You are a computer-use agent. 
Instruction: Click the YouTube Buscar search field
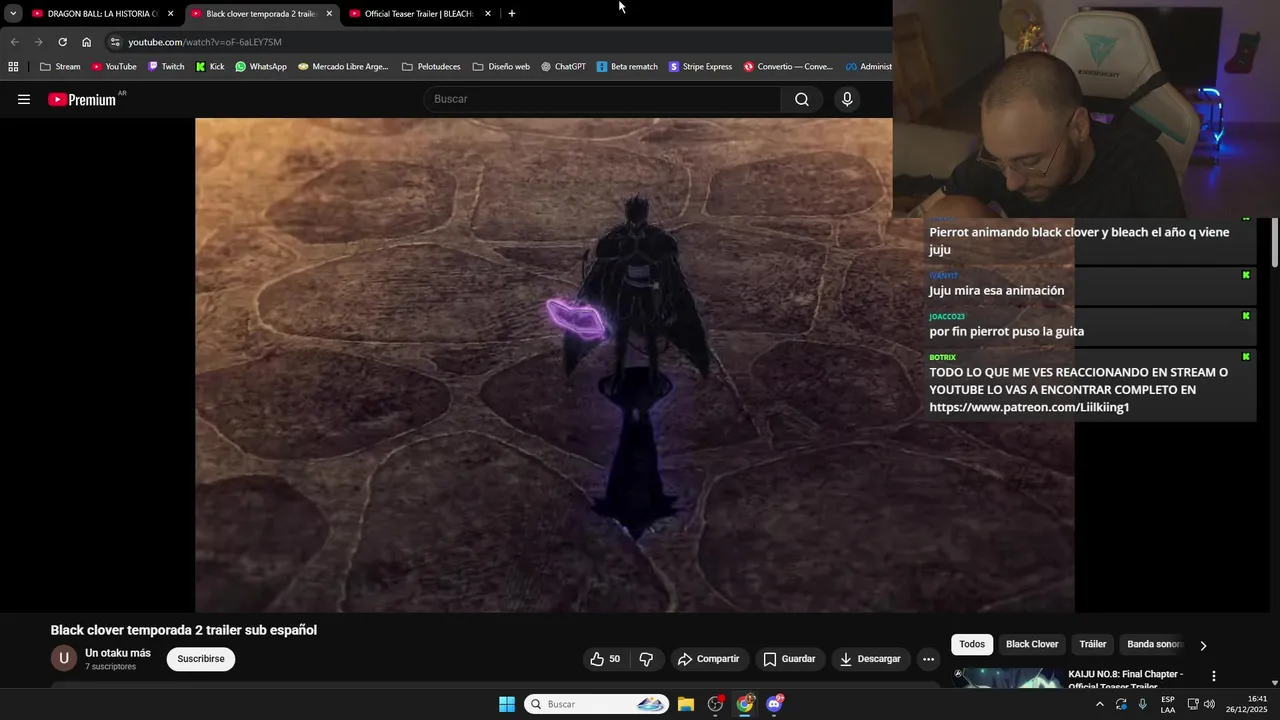[x=603, y=99]
